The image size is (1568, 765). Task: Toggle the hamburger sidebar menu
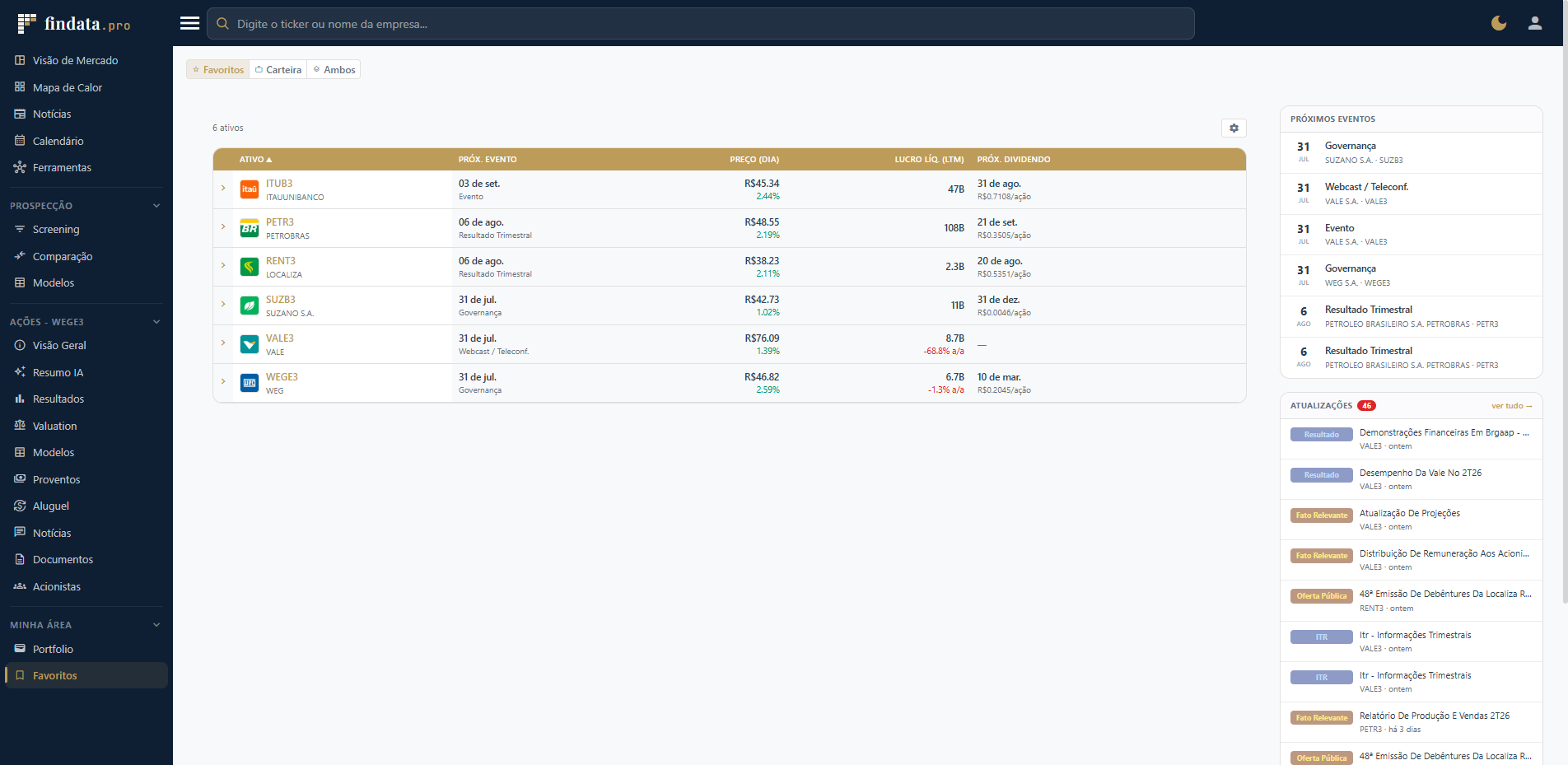click(x=189, y=23)
